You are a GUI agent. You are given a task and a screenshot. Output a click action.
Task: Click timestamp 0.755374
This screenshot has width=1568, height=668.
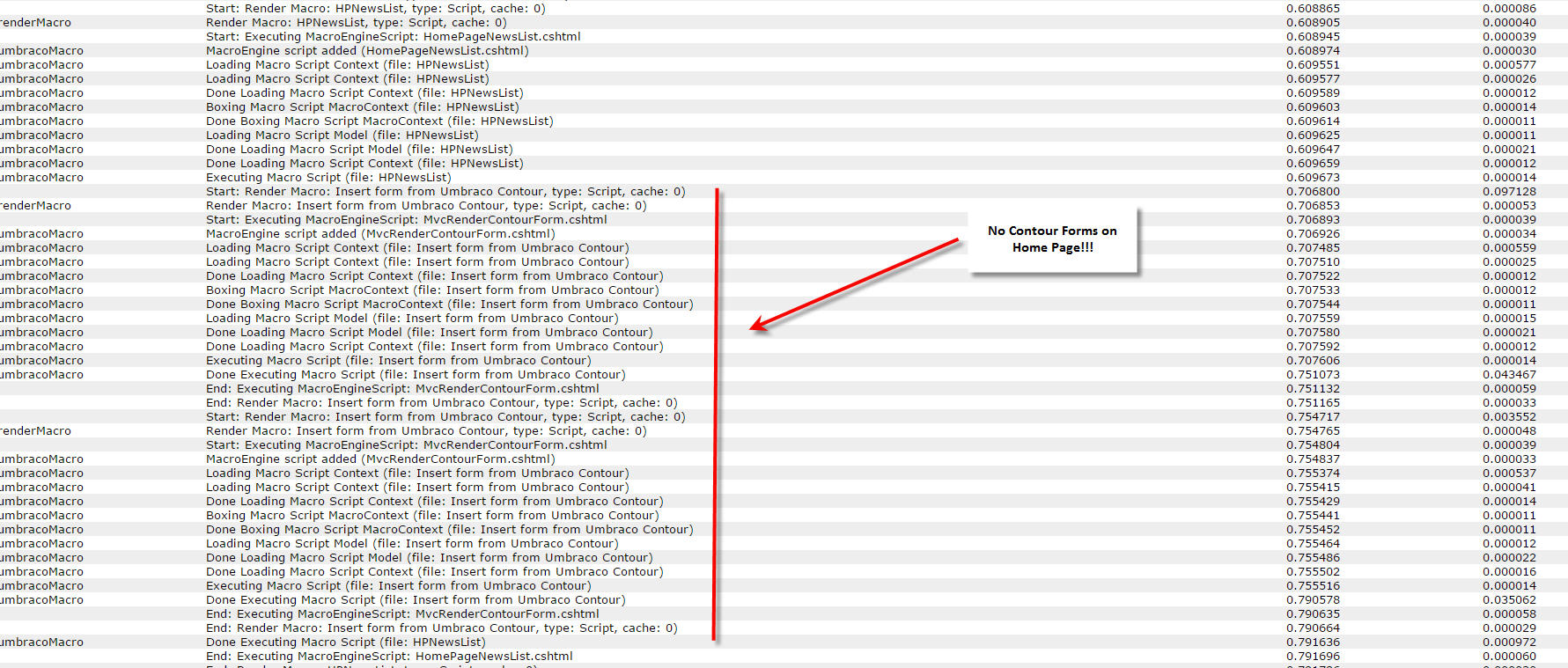[x=1313, y=473]
